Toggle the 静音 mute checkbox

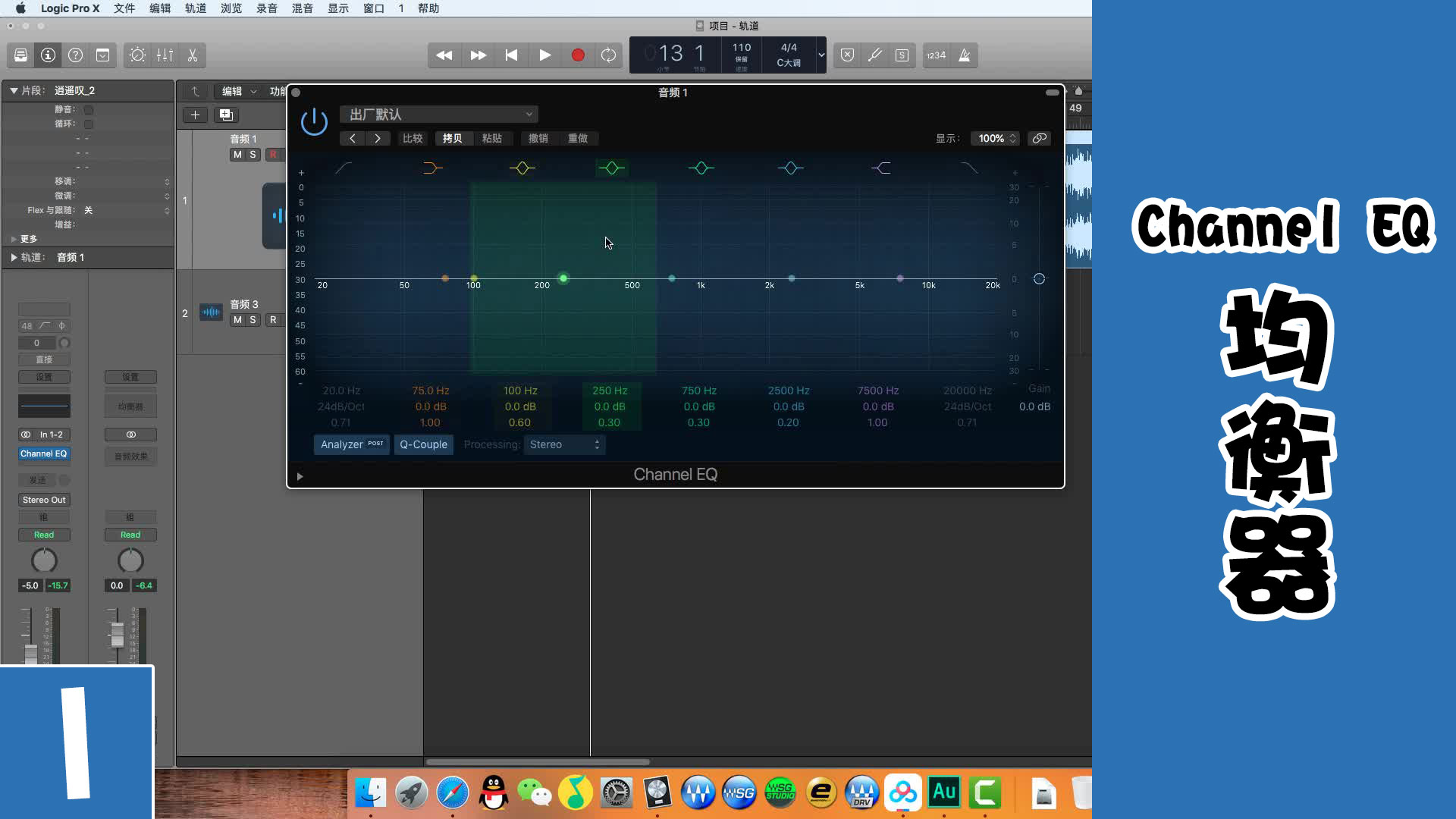coord(89,110)
